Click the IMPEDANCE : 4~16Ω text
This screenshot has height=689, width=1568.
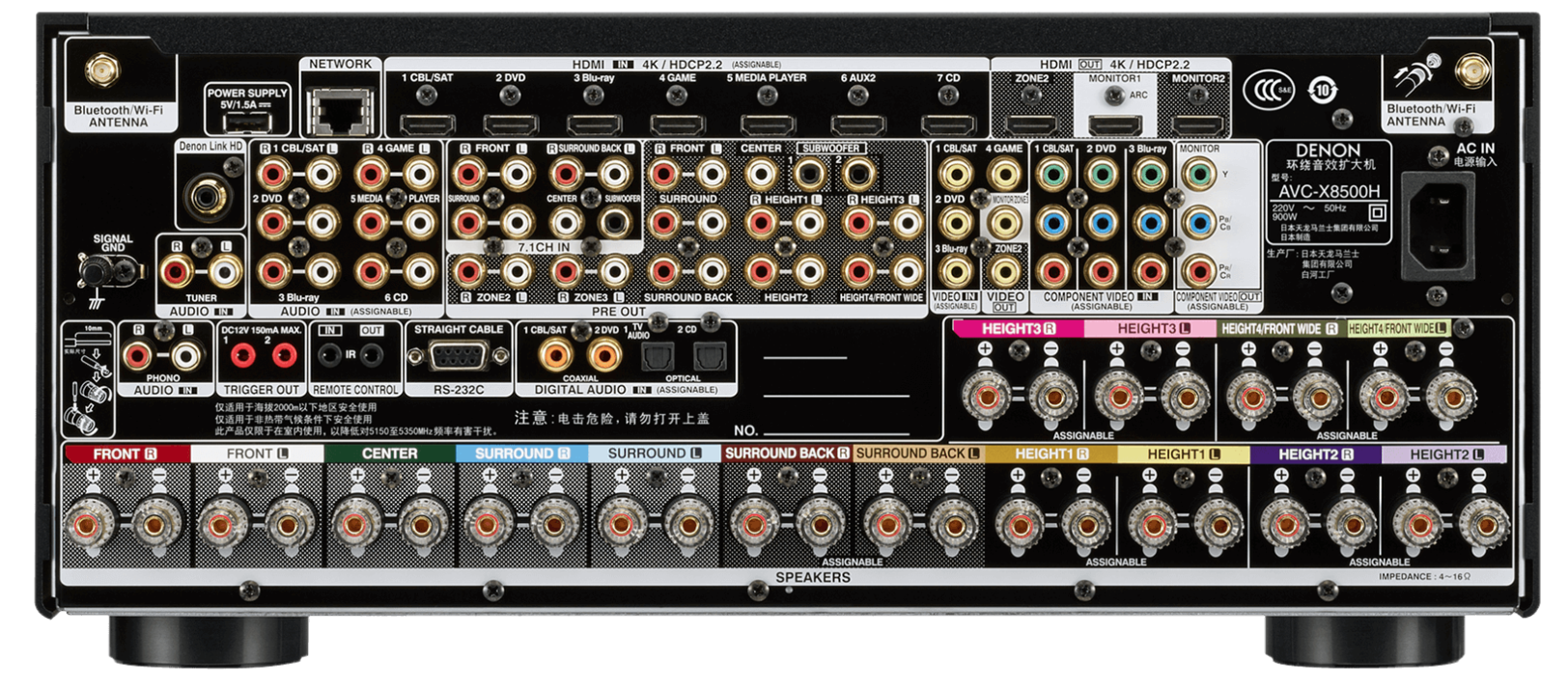point(1424,577)
